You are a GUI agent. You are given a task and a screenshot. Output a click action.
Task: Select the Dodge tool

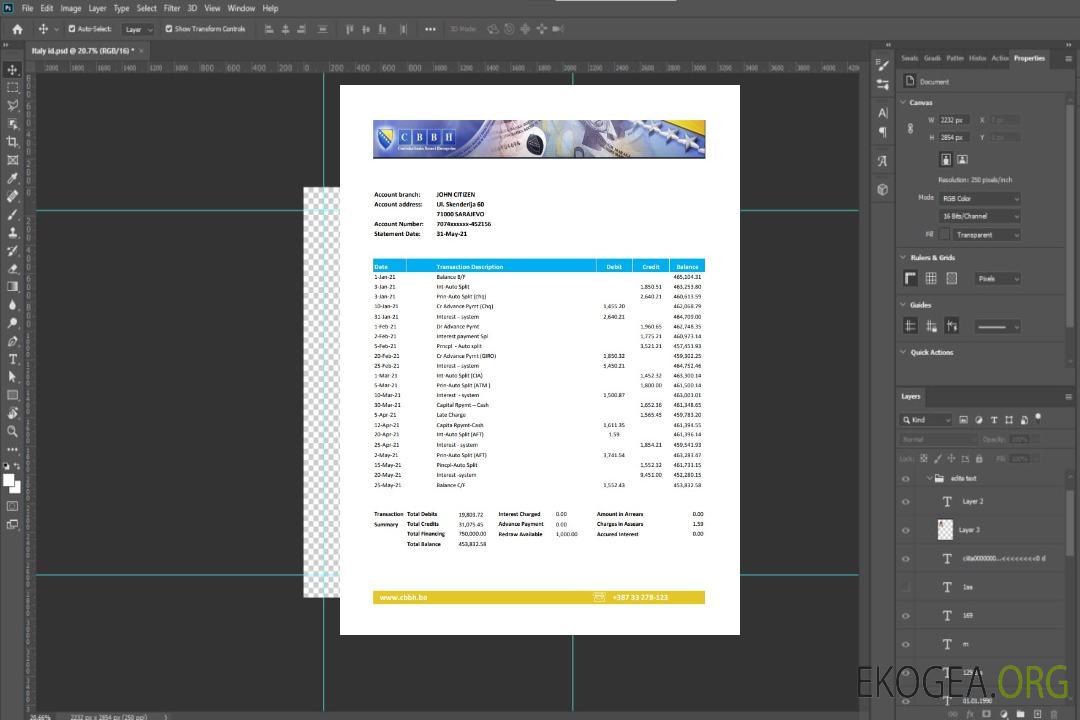click(12, 322)
